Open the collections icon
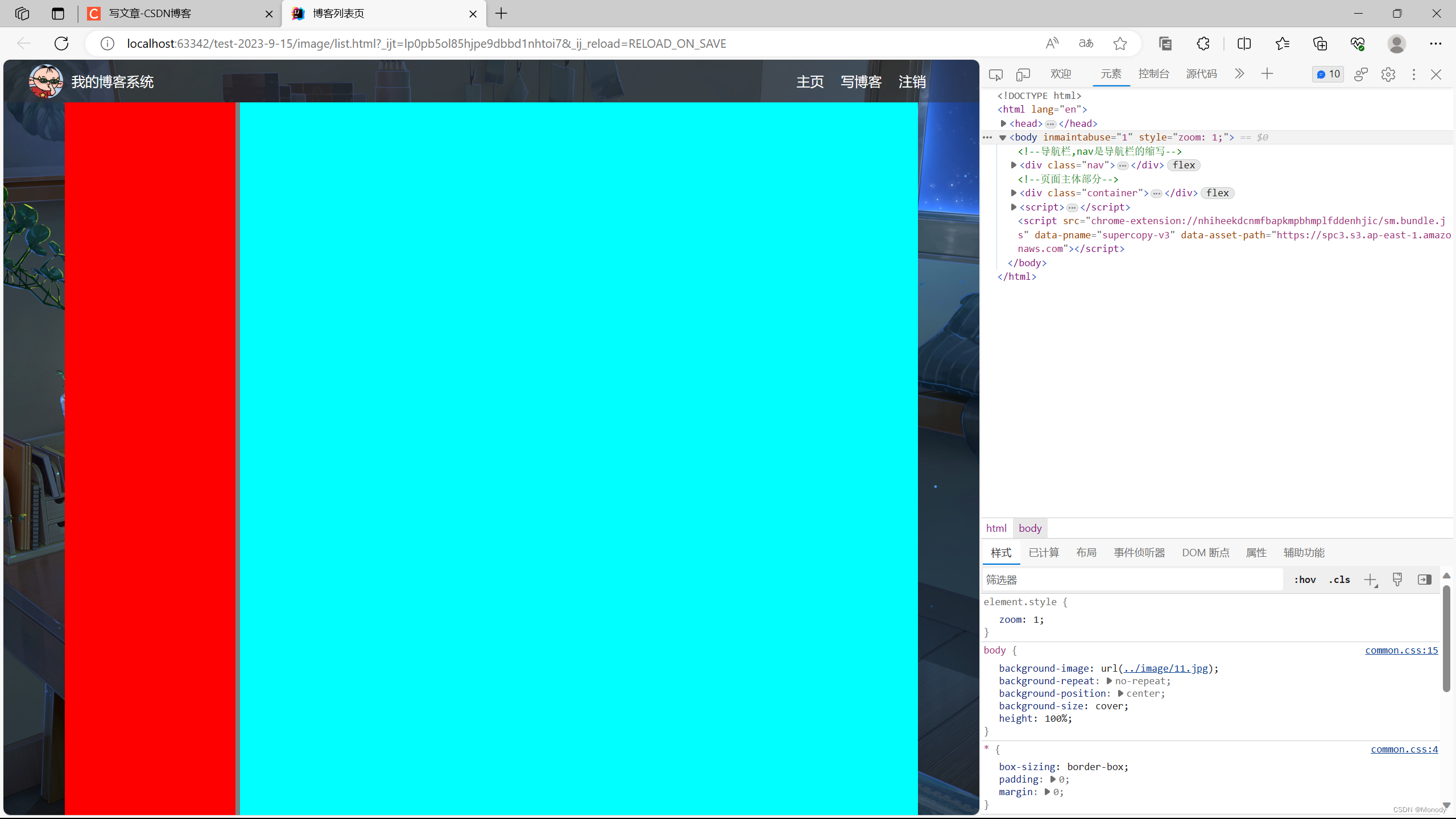Screen dimensions: 1456x819 coord(1320,43)
